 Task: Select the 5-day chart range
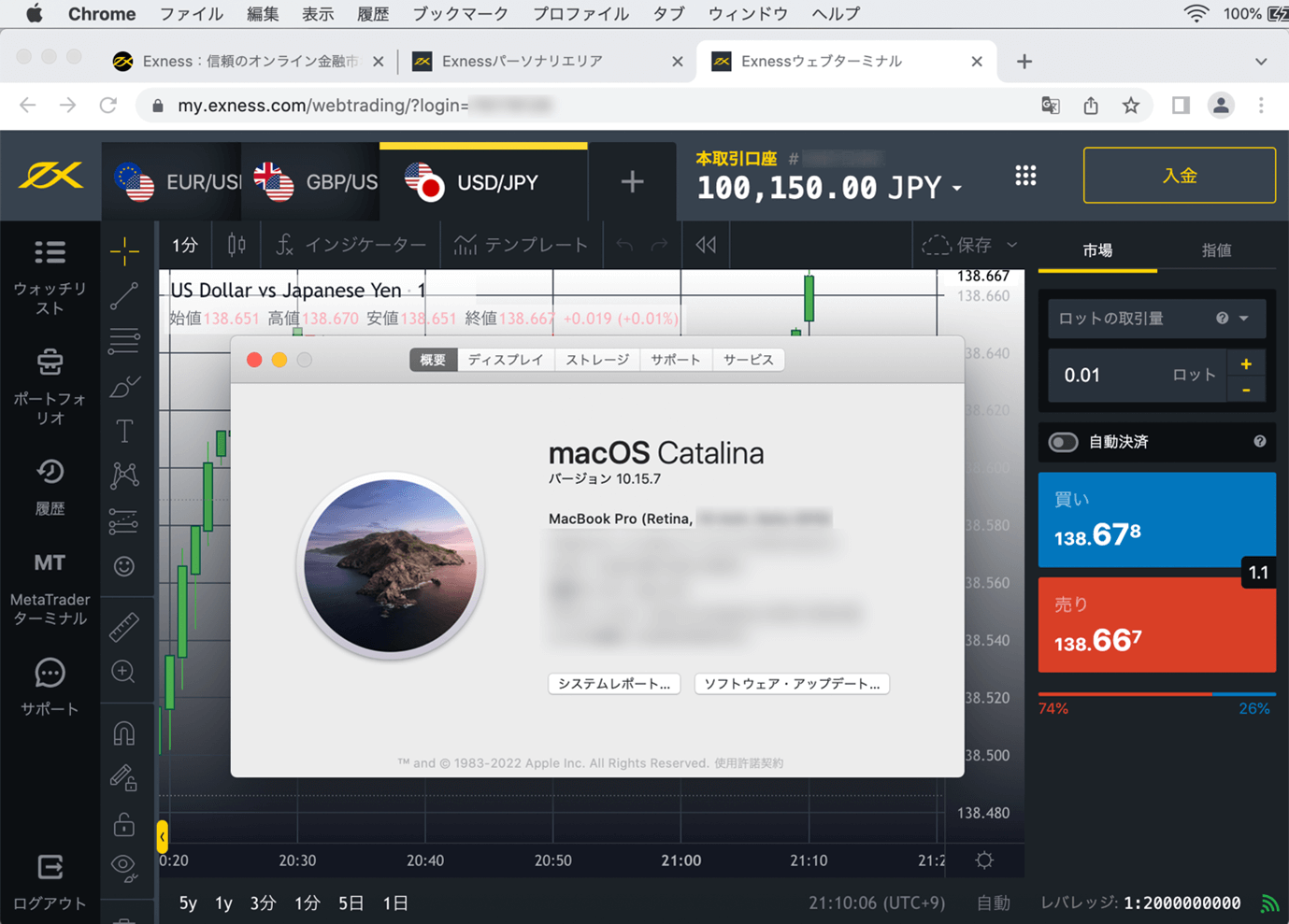[351, 903]
